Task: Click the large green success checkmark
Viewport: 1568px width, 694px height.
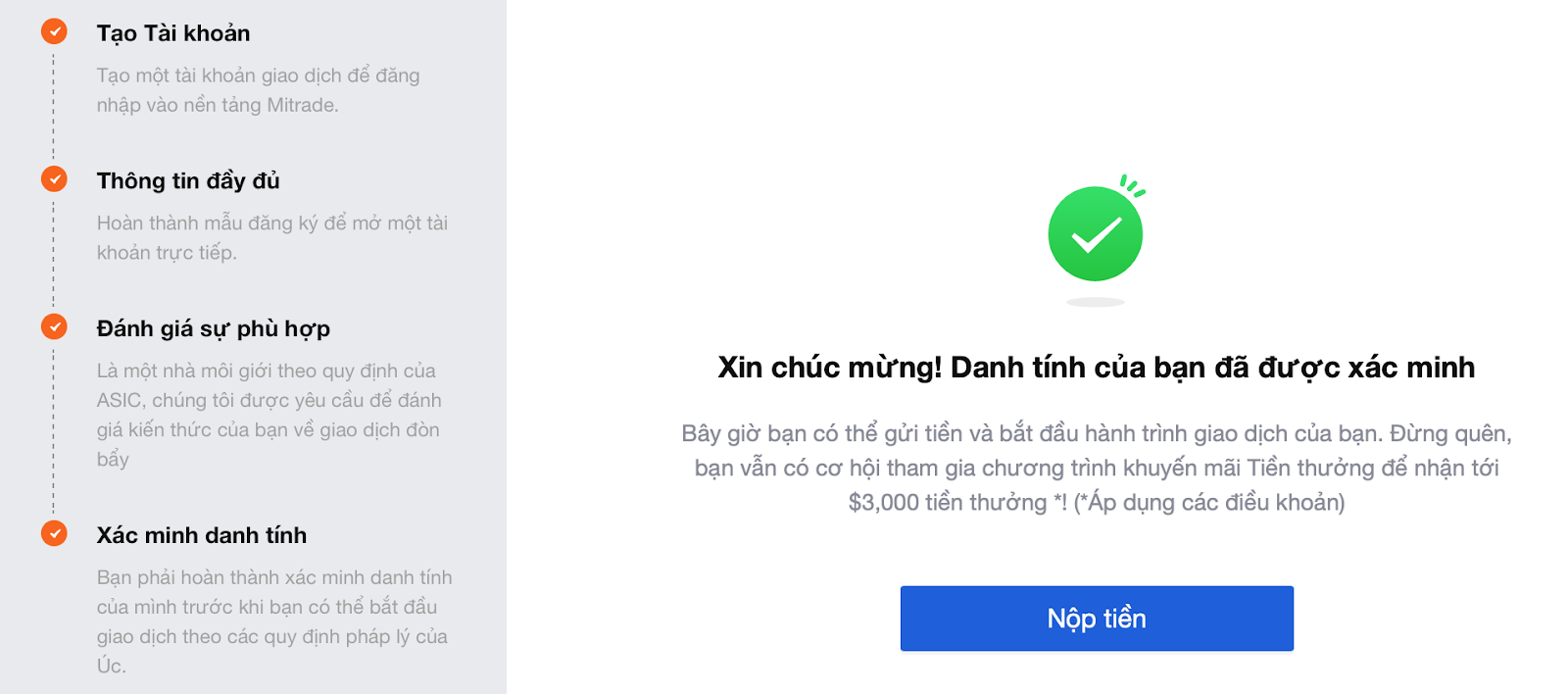Action: click(x=1095, y=234)
